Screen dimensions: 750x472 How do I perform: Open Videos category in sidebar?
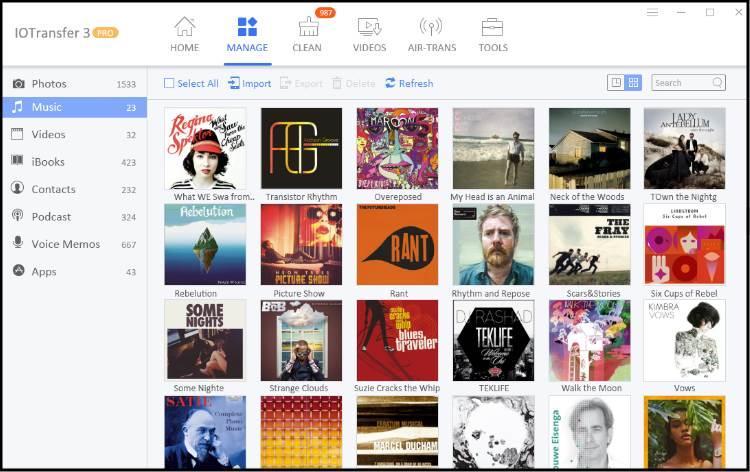[x=75, y=134]
